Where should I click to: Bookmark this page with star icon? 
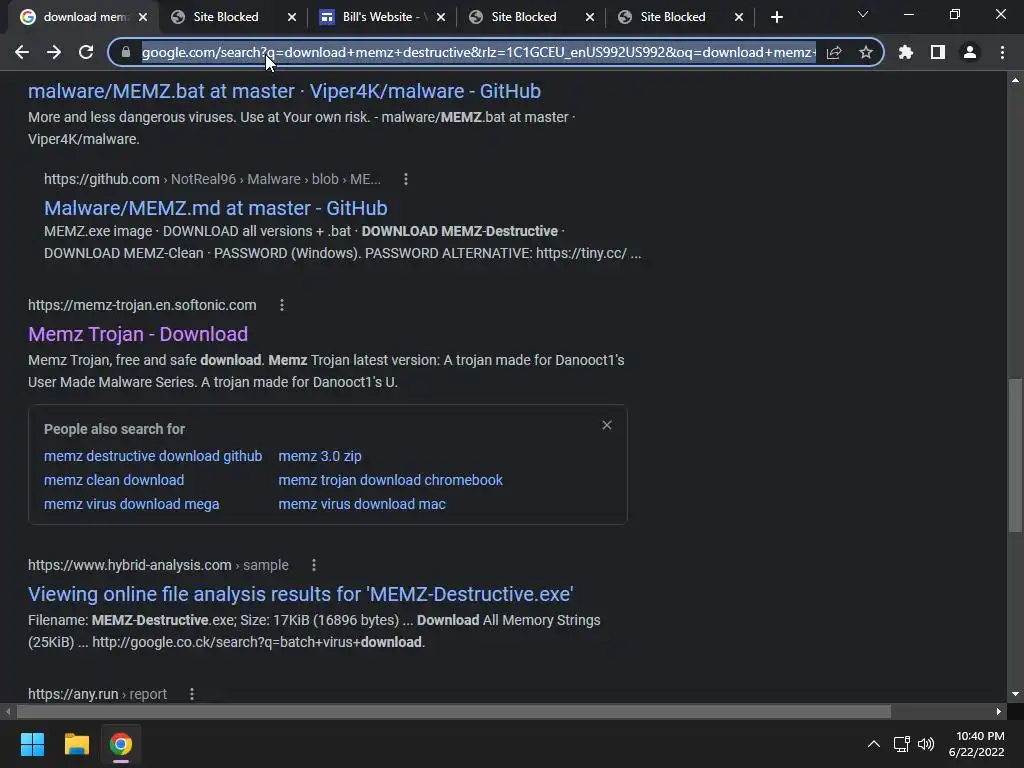coord(866,52)
